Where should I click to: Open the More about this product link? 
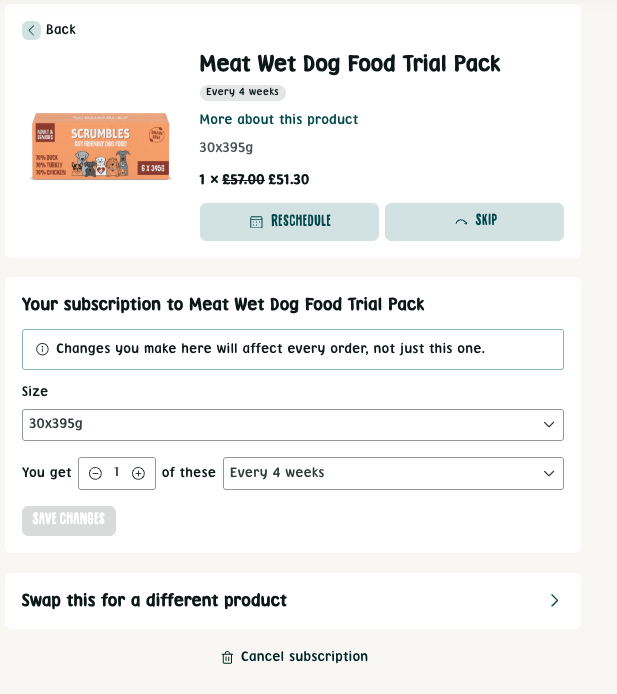click(279, 120)
